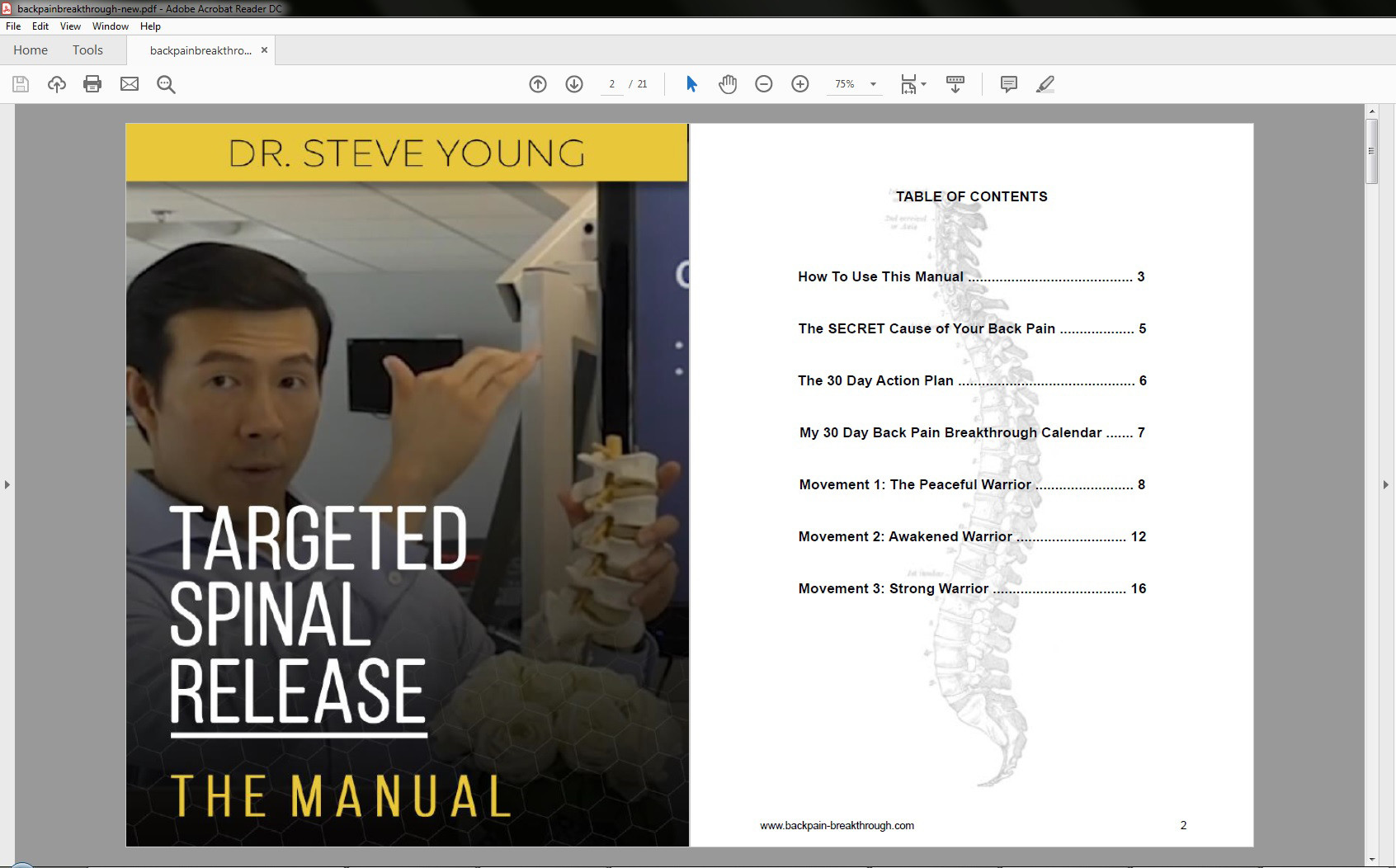Print the current PDF
The width and height of the screenshot is (1396, 868).
tap(92, 83)
